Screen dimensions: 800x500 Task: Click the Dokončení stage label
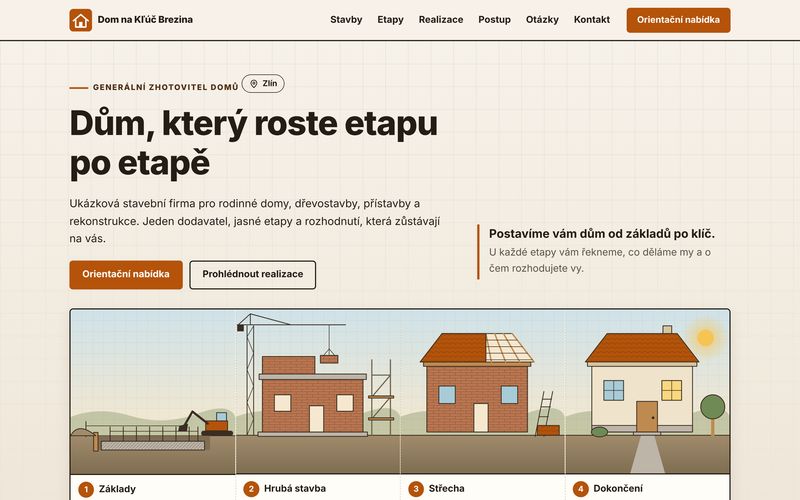pos(618,488)
